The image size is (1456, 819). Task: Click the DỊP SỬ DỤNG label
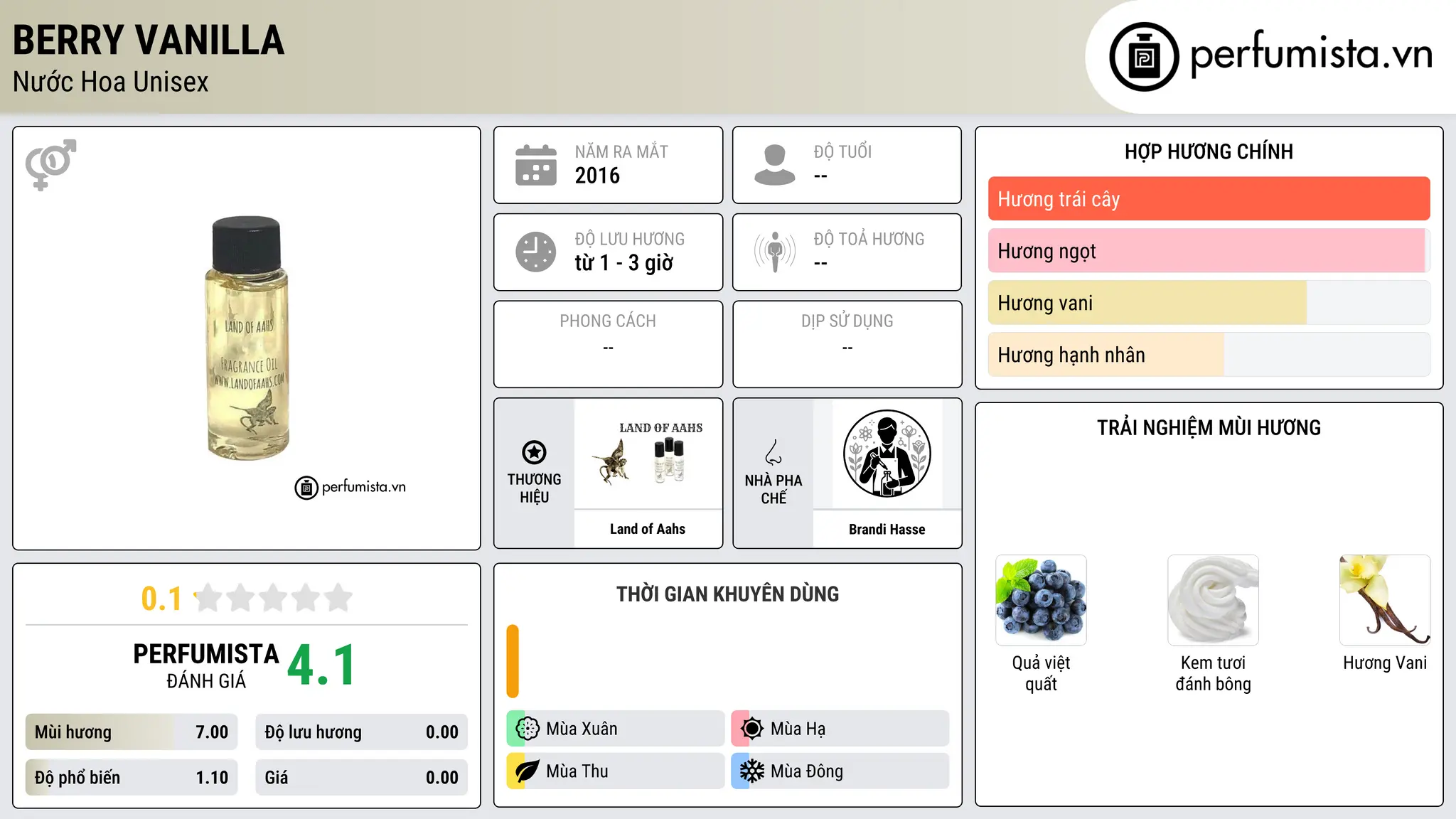(x=847, y=321)
